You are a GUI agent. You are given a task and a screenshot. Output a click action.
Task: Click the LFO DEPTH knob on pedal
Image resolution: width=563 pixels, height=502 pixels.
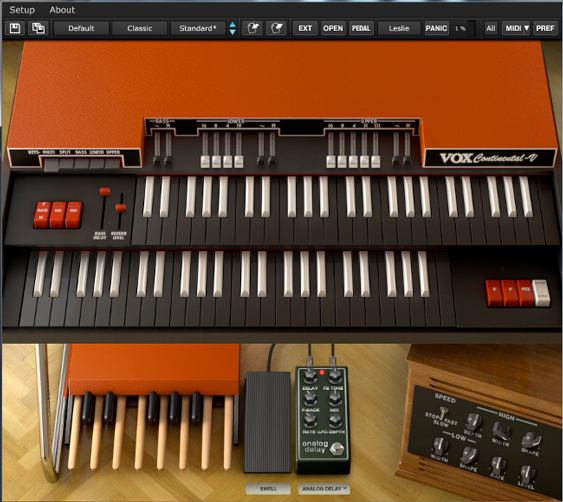335,420
